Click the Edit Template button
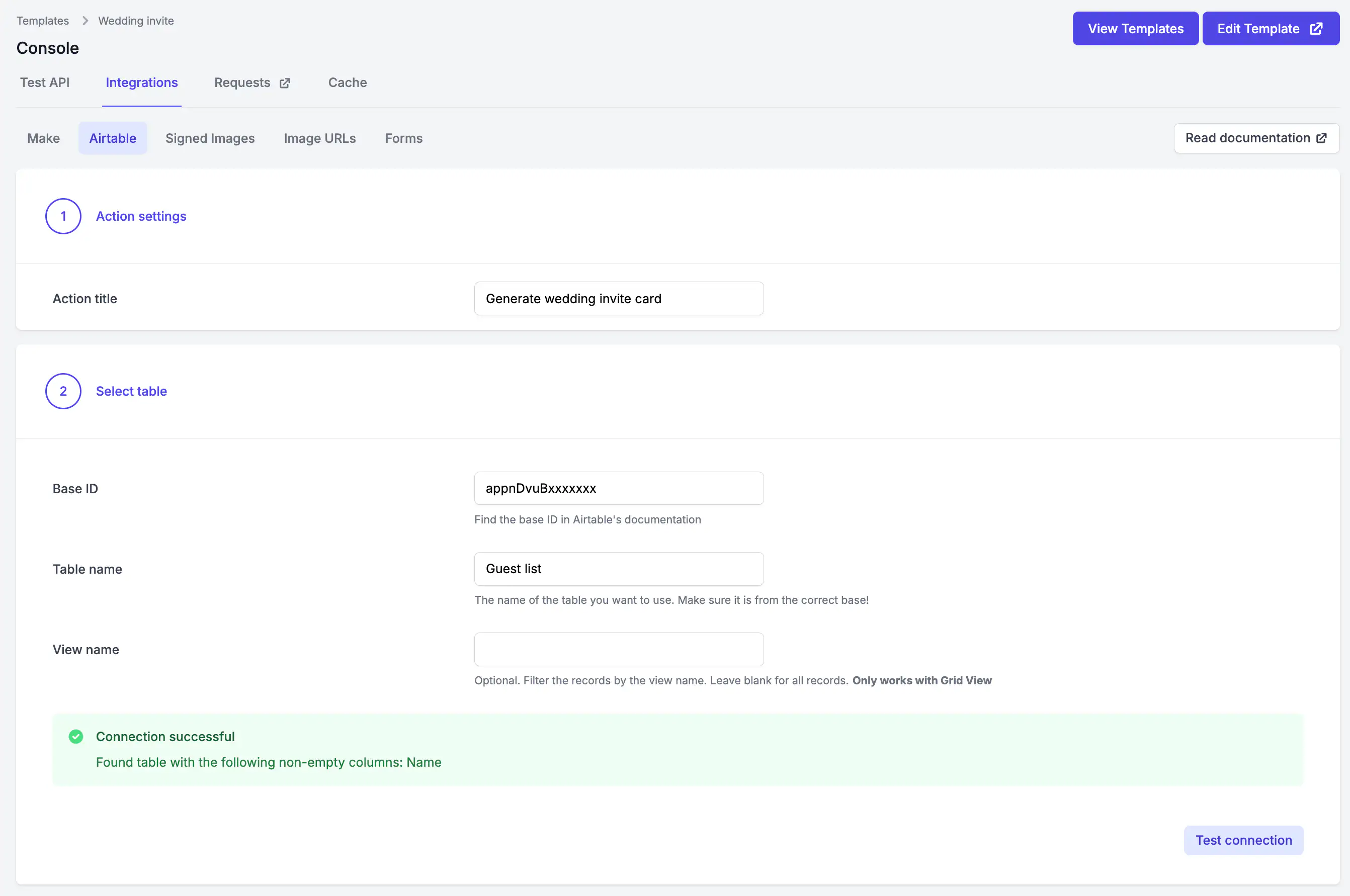 [1271, 29]
